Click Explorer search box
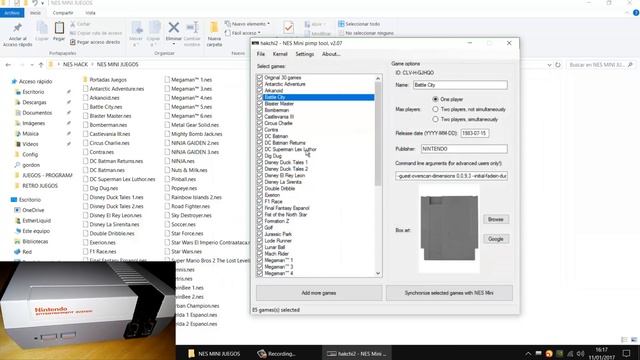This screenshot has width=640, height=360. pos(600,64)
